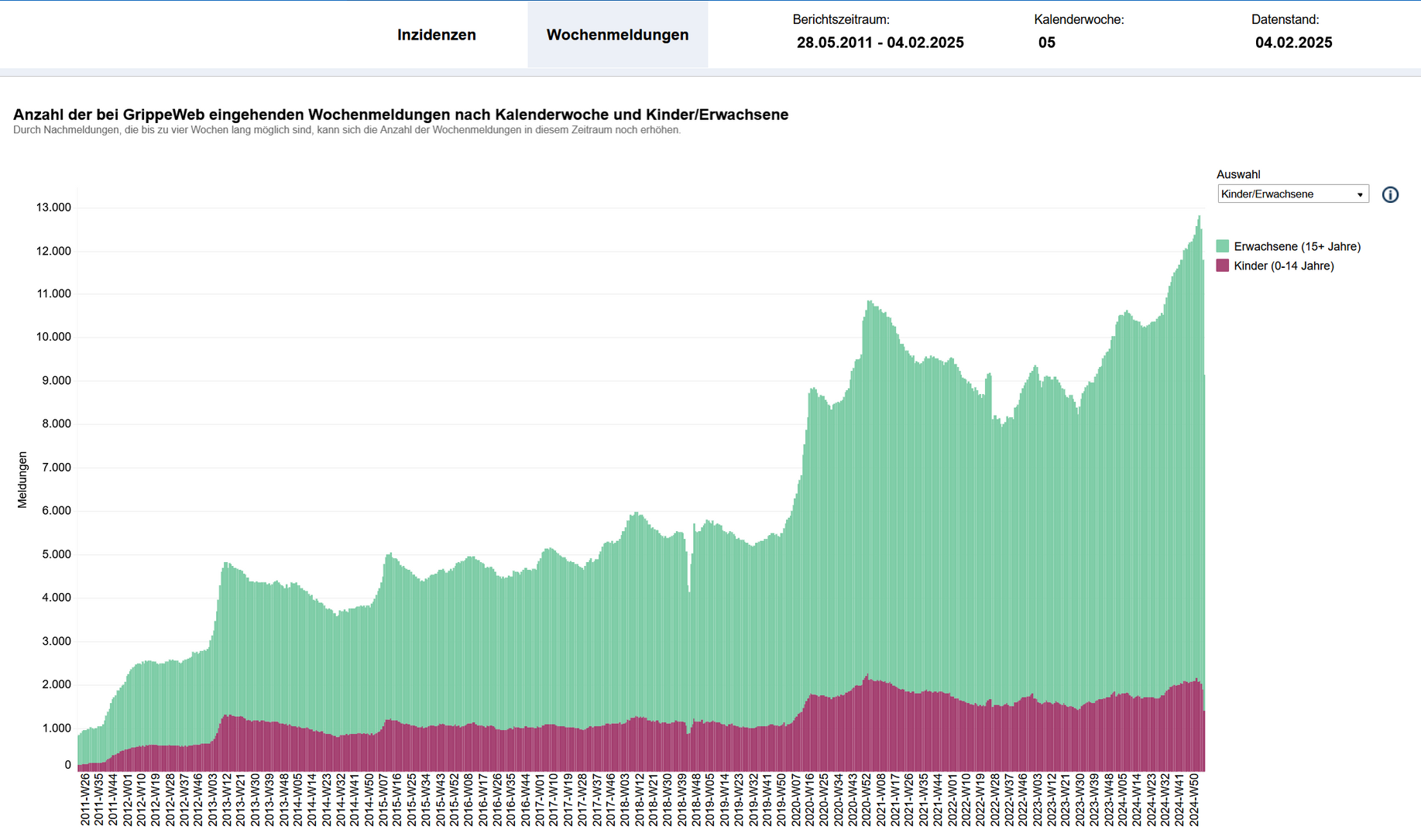Toggle the Erwachsene (15+ Jahre) legend label
The width and height of the screenshot is (1421, 840).
(x=1297, y=246)
